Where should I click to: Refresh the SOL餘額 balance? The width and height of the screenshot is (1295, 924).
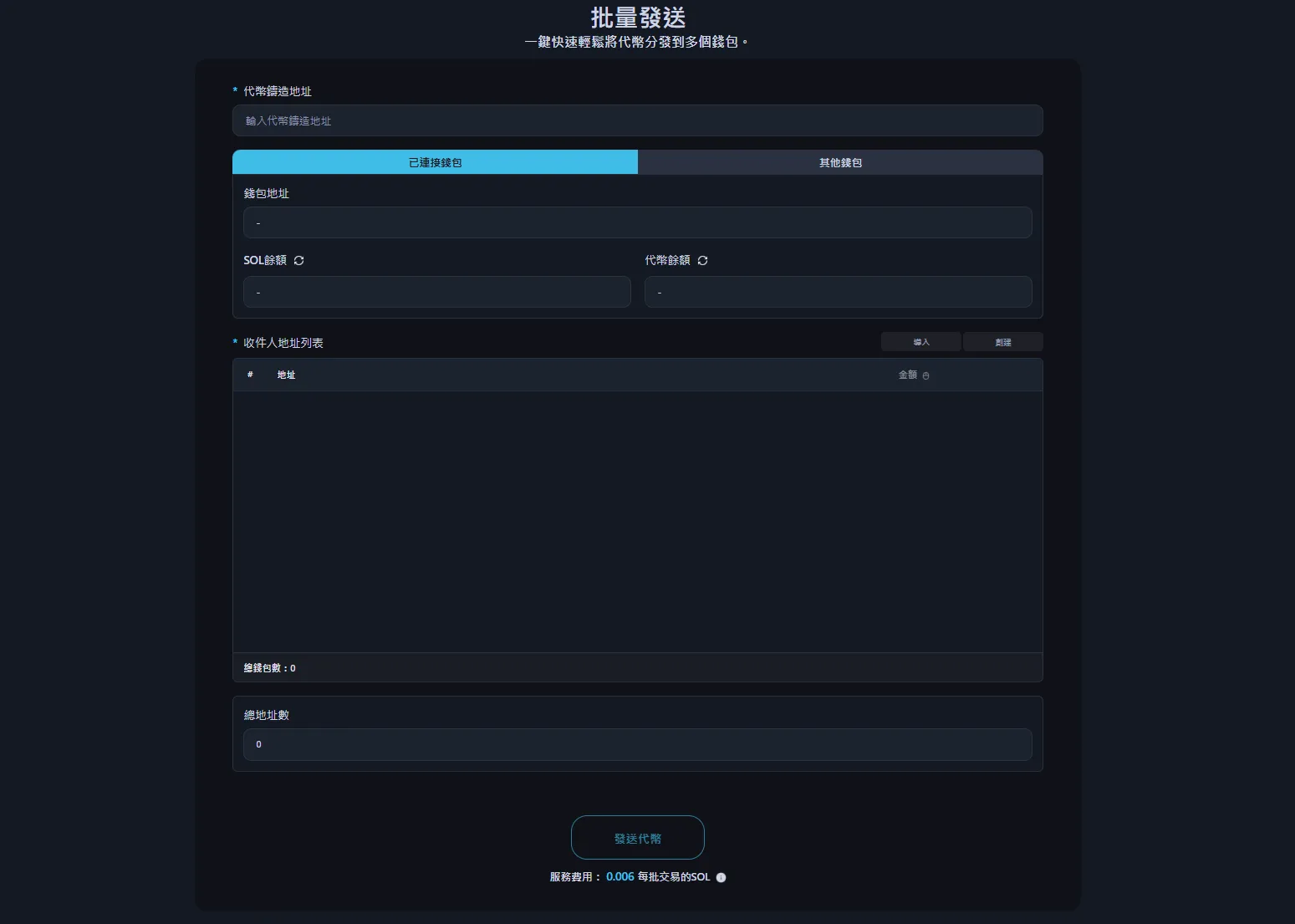[x=298, y=261]
